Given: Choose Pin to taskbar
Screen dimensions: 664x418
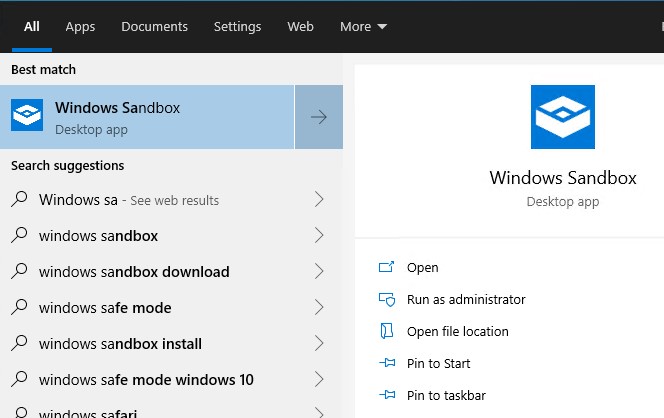Looking at the screenshot, I should pyautogui.click(x=446, y=396).
